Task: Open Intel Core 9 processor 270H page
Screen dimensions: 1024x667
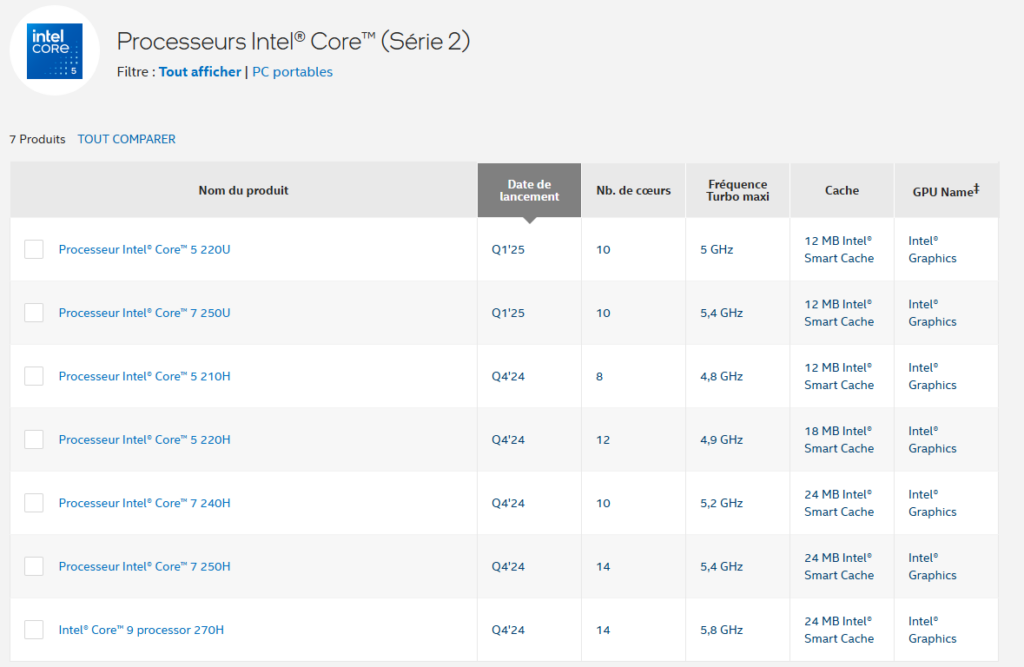Action: point(141,630)
